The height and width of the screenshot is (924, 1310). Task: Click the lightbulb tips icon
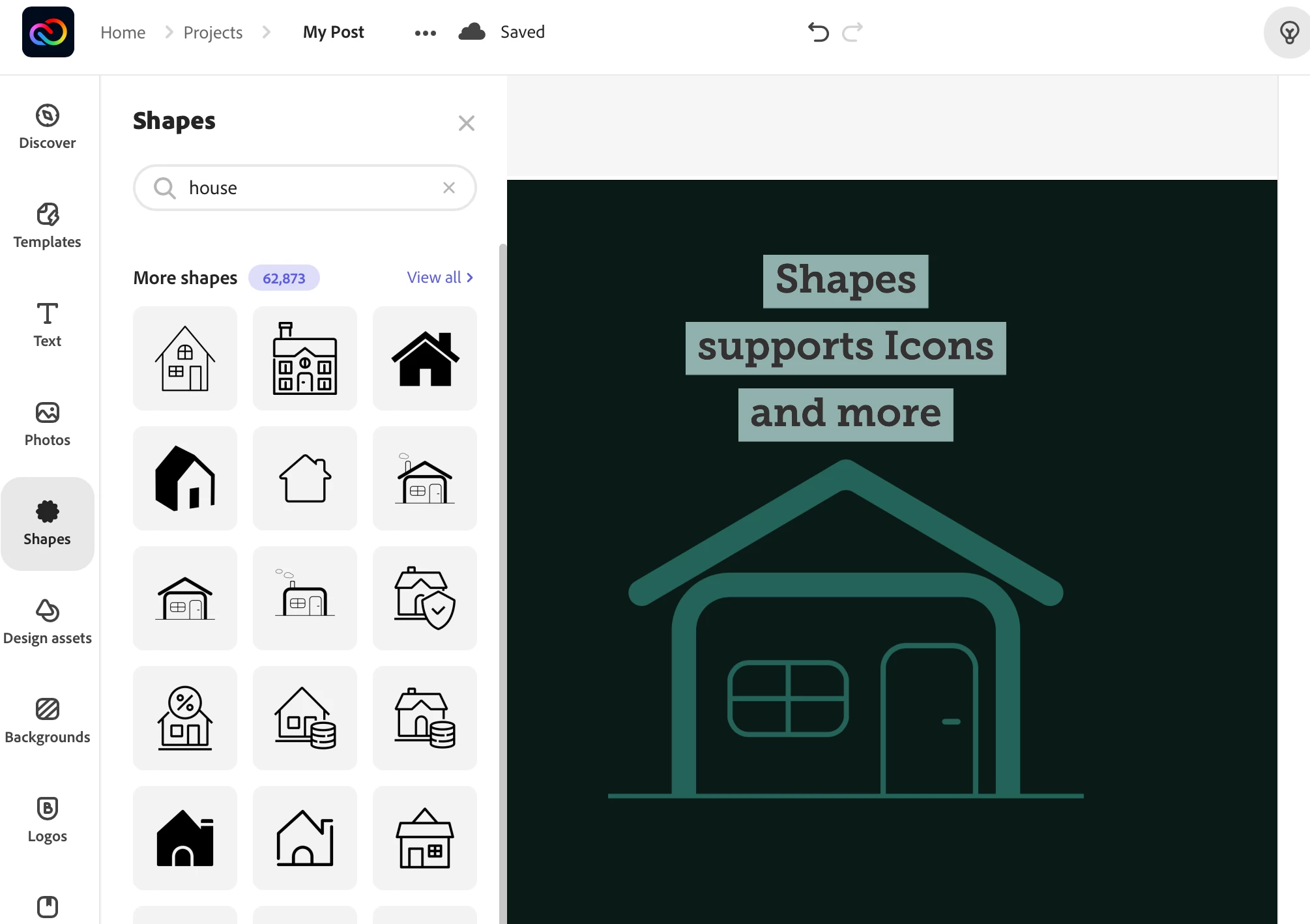click(1288, 33)
